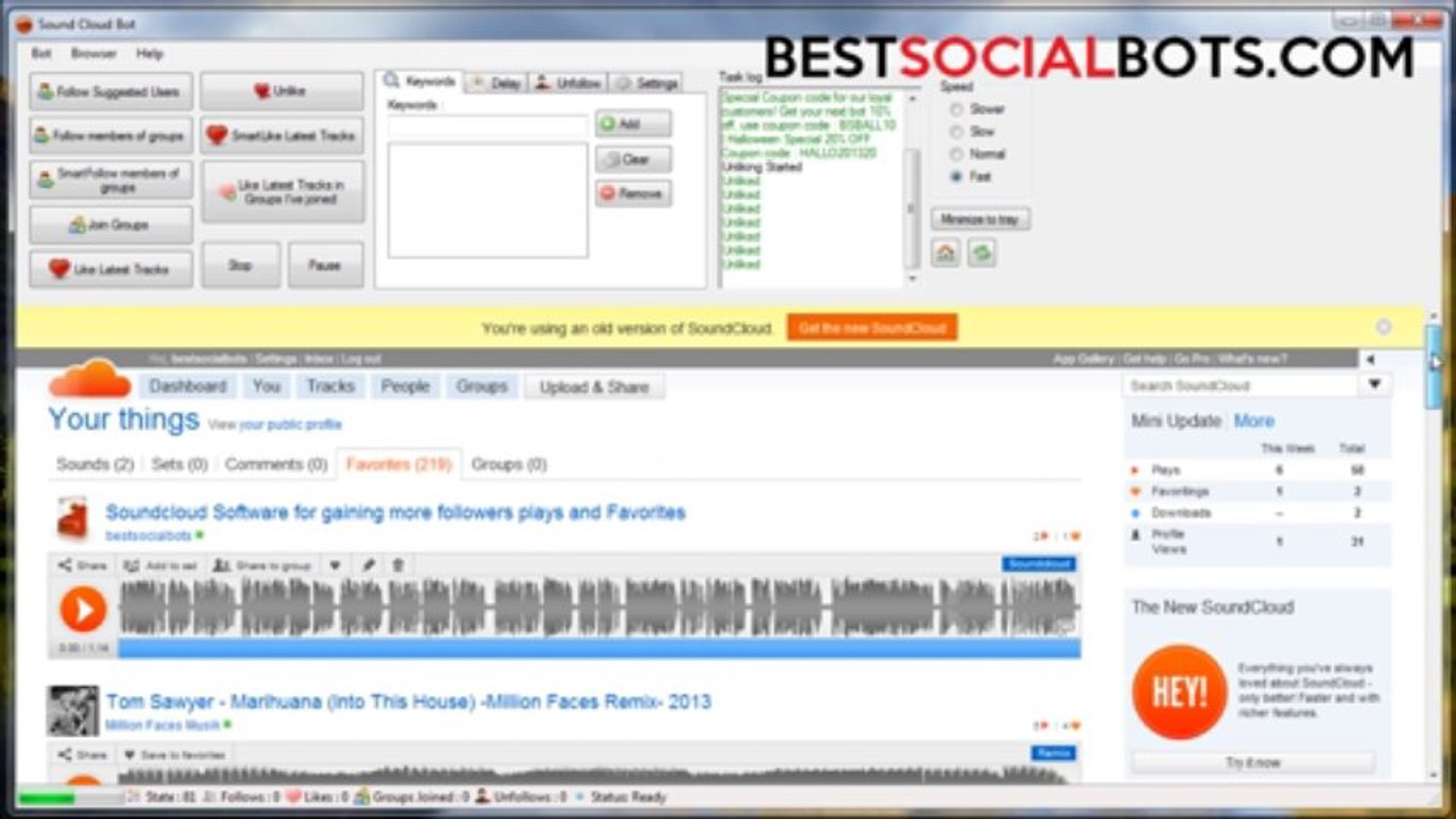This screenshot has height=819, width=1456.
Task: Click the Add keyword button
Action: [633, 124]
